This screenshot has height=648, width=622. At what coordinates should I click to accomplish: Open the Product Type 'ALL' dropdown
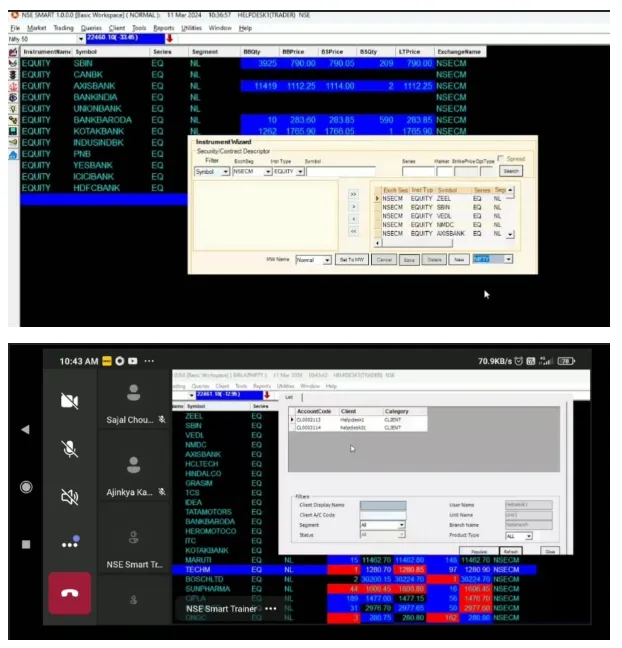(x=529, y=536)
